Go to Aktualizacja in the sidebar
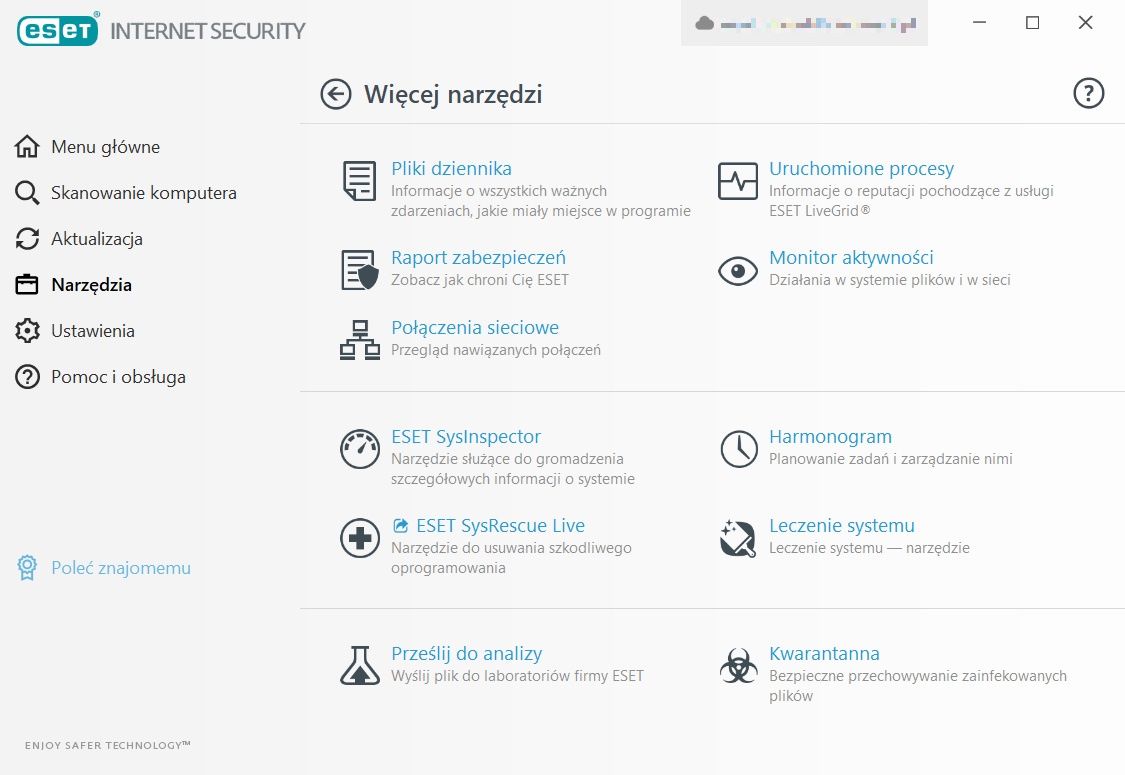Screen dimensions: 1125x775 (97, 238)
